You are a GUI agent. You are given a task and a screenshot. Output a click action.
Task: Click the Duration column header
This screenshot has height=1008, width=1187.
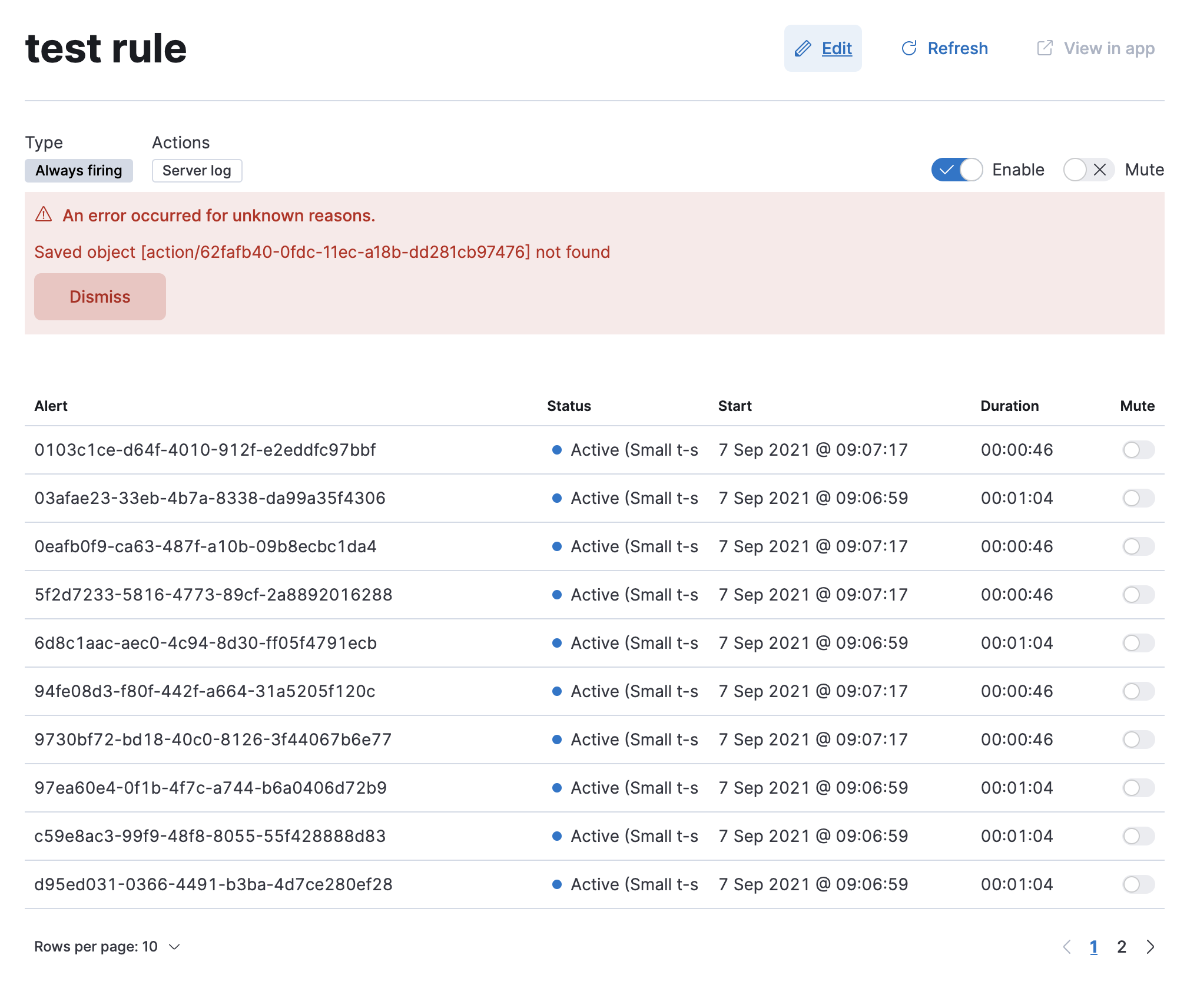coord(1010,406)
